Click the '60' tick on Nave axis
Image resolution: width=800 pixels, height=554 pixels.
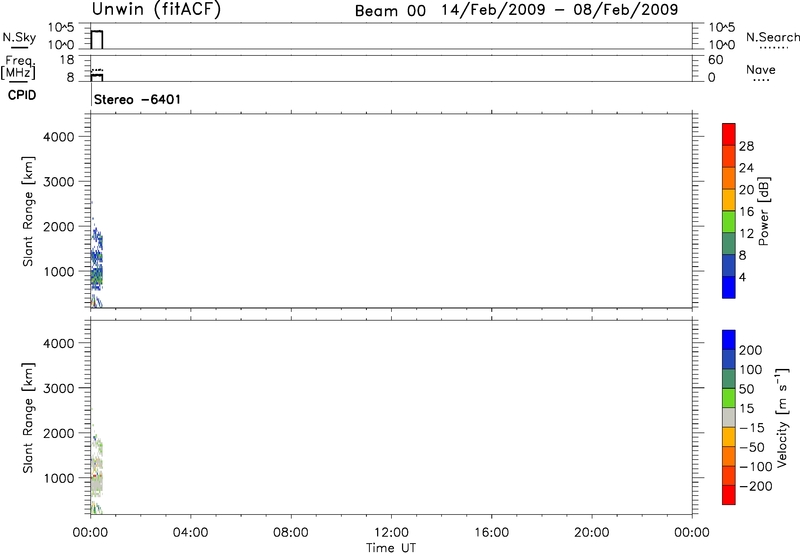point(716,60)
